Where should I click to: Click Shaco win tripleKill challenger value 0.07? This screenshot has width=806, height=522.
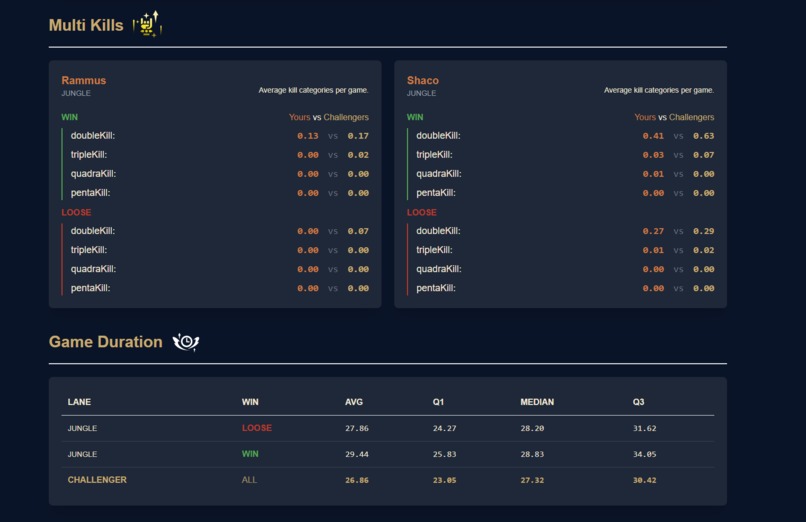704,155
